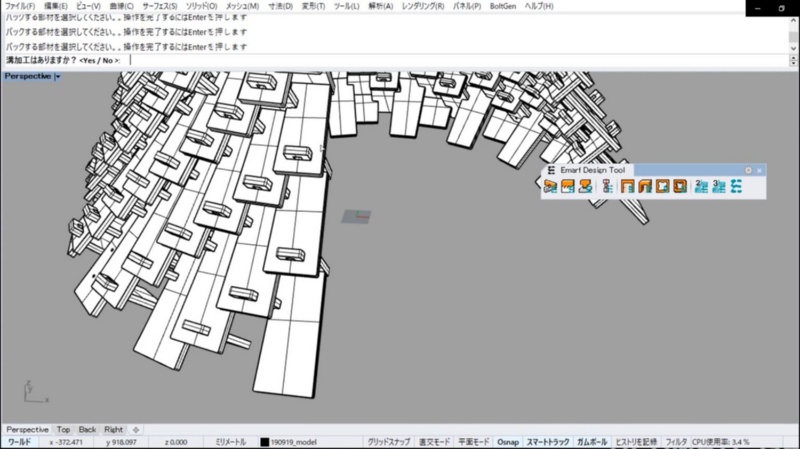Screen dimensions: 800x449
Task: Open Emarf Design Tool gear settings
Action: click(x=748, y=170)
